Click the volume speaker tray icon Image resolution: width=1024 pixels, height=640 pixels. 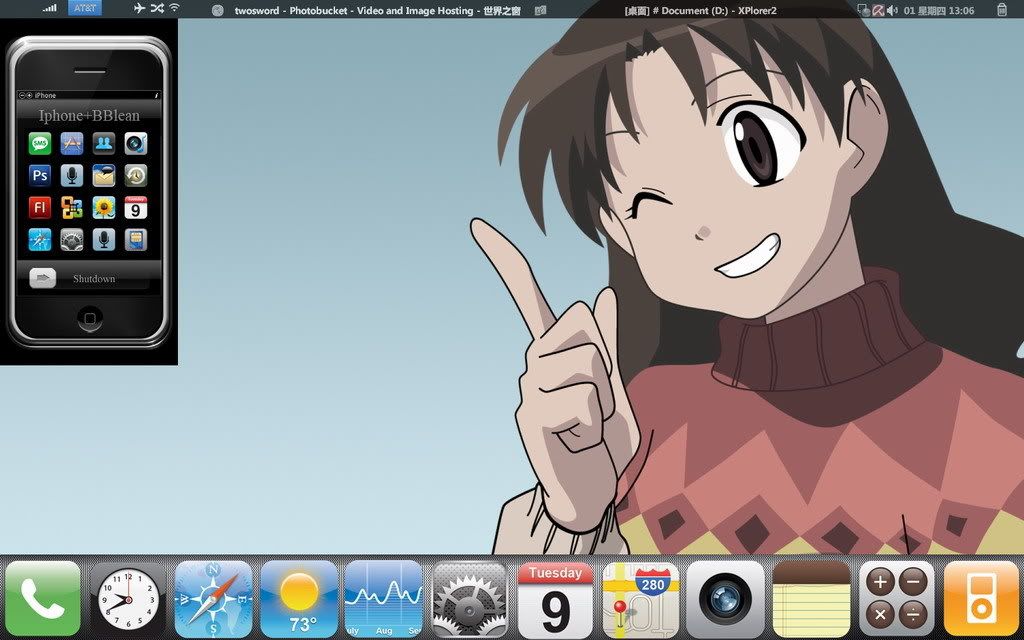(892, 10)
